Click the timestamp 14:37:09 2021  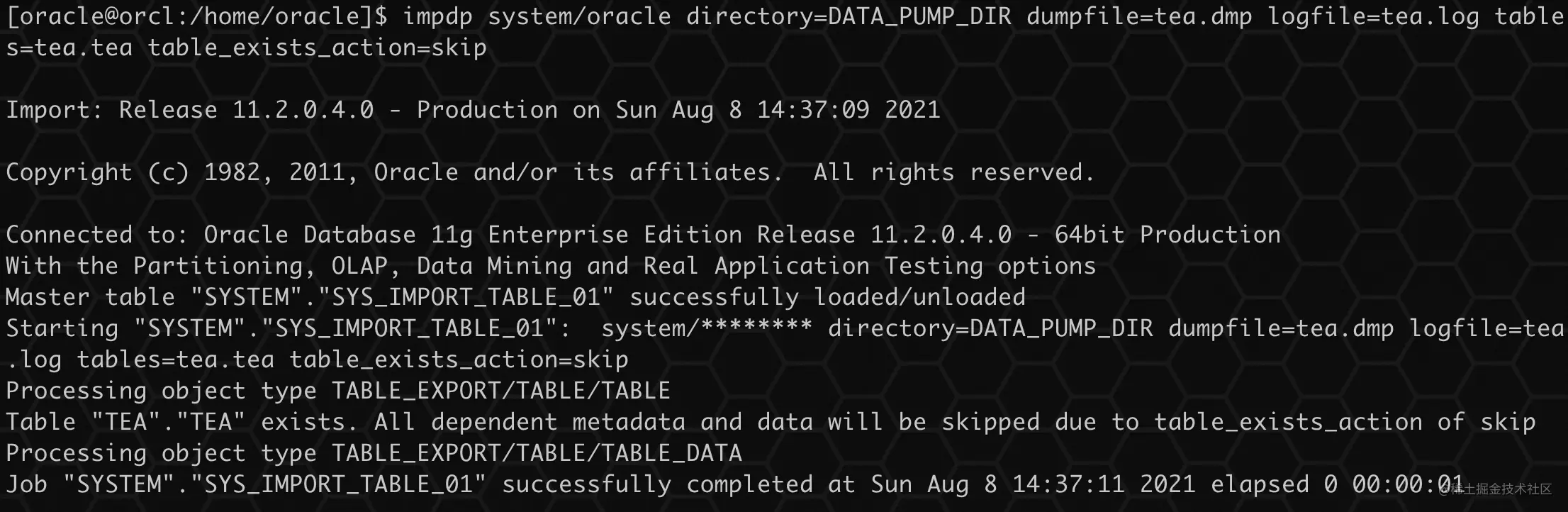tap(849, 110)
